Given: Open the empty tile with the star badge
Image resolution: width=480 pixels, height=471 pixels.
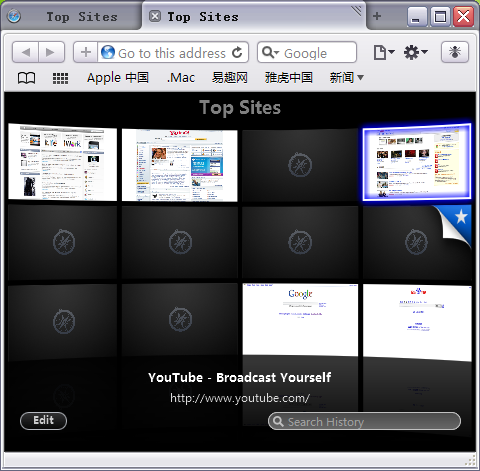Looking at the screenshot, I should click(x=417, y=242).
